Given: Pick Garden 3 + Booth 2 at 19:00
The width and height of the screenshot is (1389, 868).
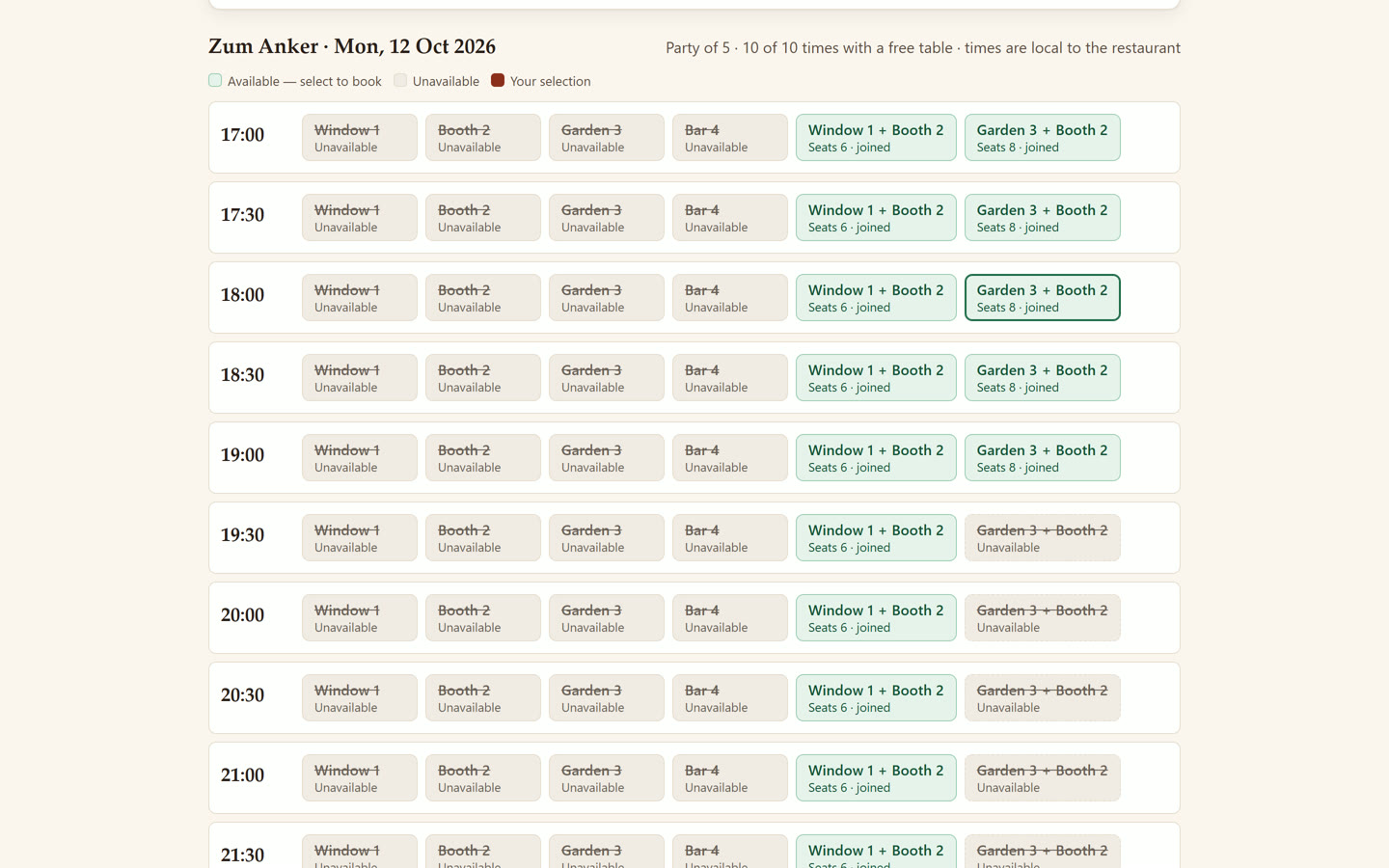Looking at the screenshot, I should pyautogui.click(x=1043, y=458).
